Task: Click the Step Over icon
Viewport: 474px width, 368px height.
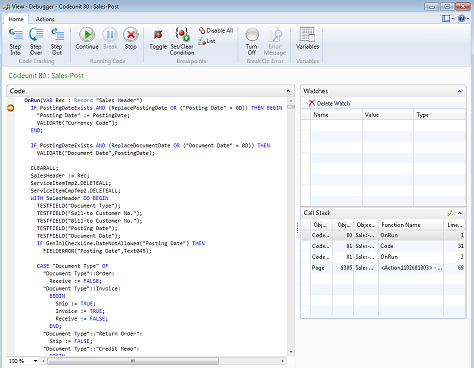Action: (36, 35)
